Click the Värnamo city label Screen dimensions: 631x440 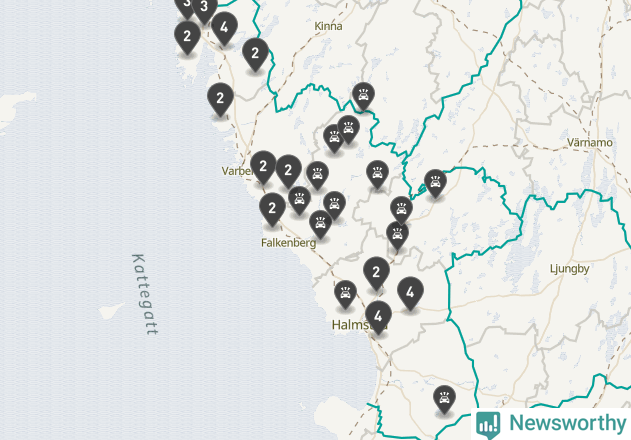point(590,143)
